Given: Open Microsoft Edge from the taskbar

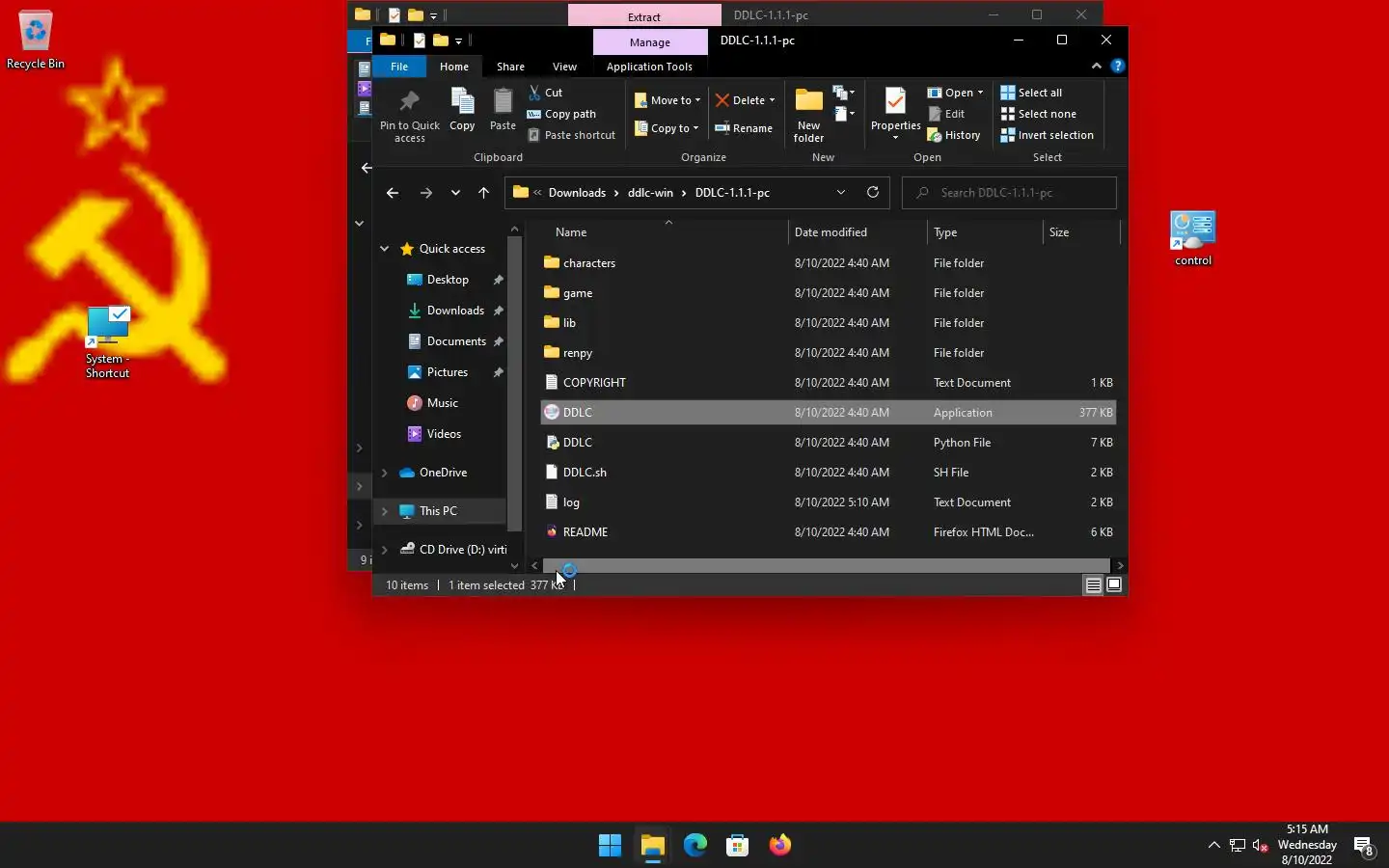Looking at the screenshot, I should point(694,845).
